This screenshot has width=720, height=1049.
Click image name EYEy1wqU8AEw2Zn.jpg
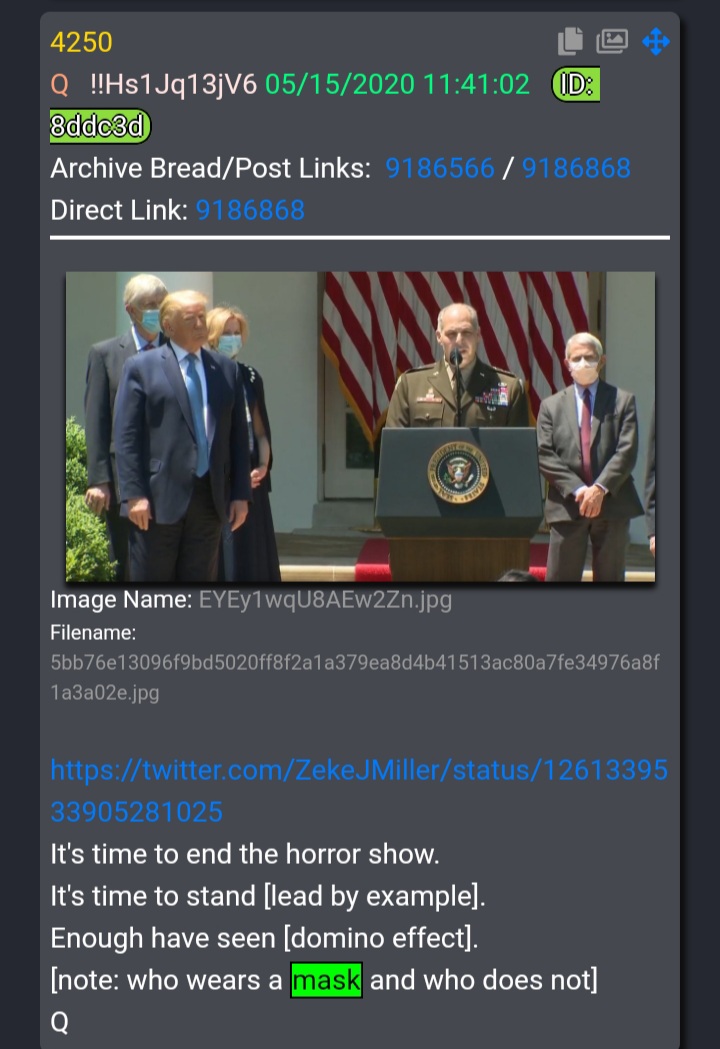point(325,599)
